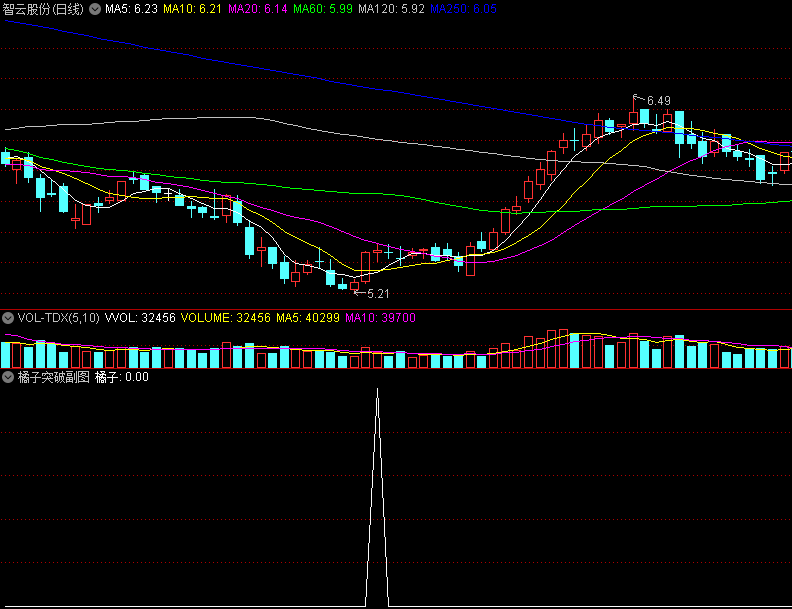Image resolution: width=792 pixels, height=609 pixels.
Task: Select the MA5: 6.23 price average label
Action: coord(131,9)
